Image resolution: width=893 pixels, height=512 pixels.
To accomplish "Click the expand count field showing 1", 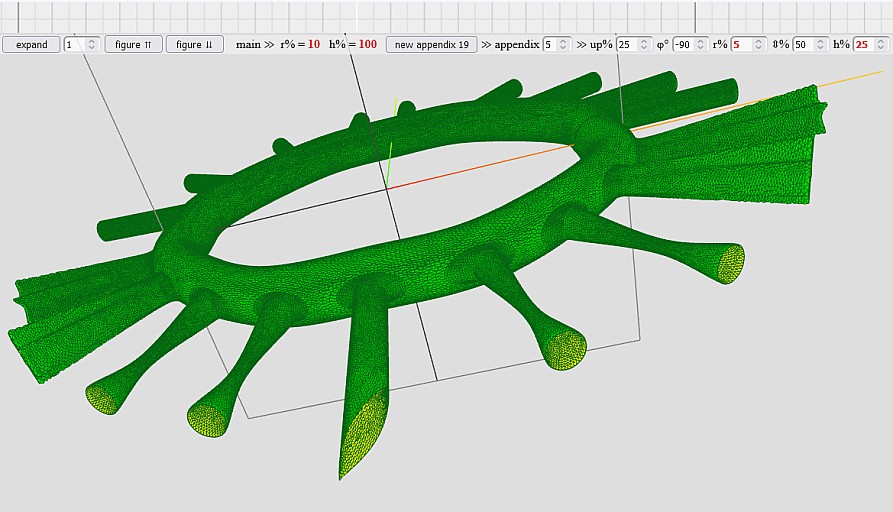I will coord(75,45).
